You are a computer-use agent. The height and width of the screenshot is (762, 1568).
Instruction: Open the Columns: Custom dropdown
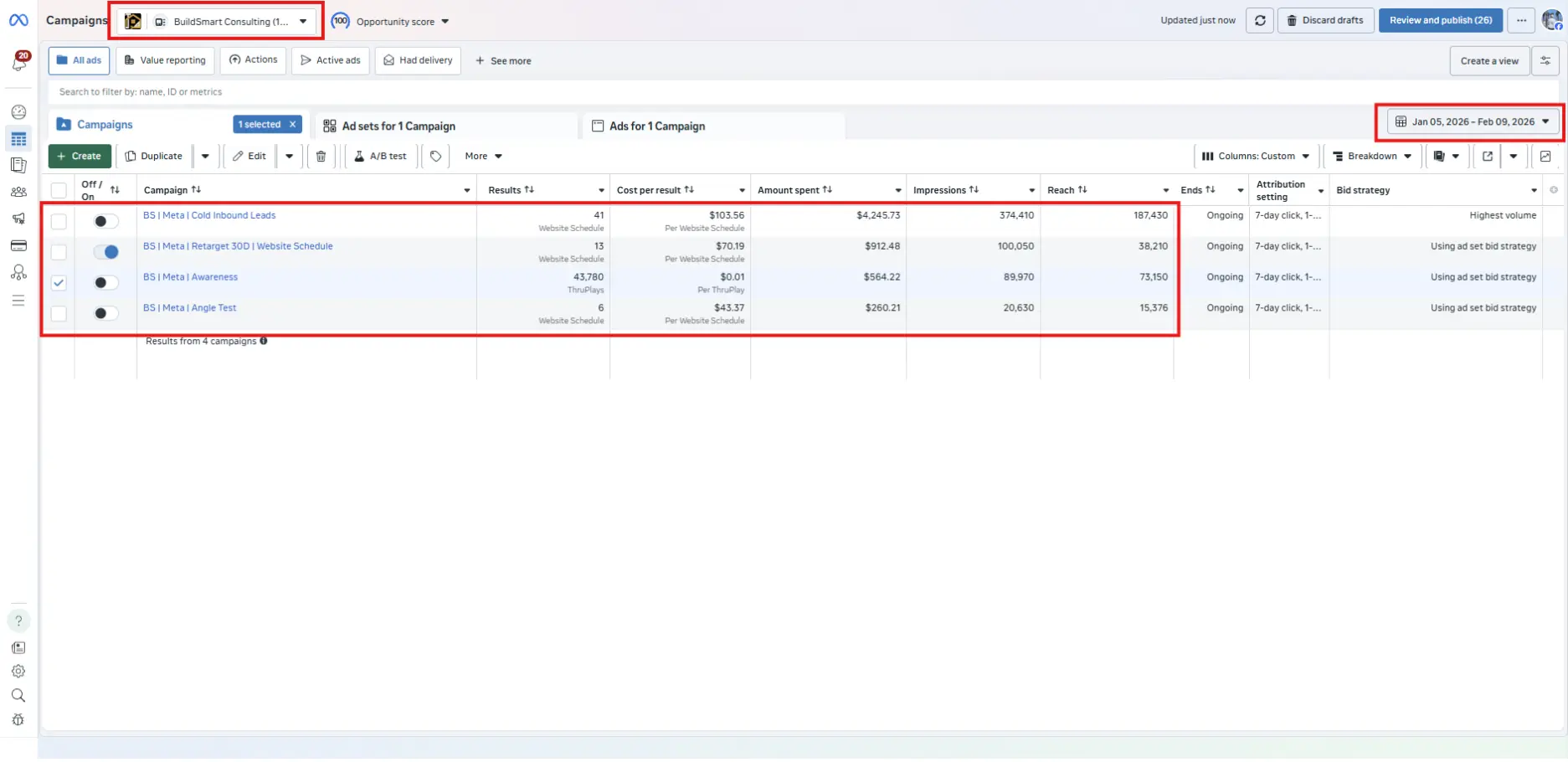tap(1255, 157)
